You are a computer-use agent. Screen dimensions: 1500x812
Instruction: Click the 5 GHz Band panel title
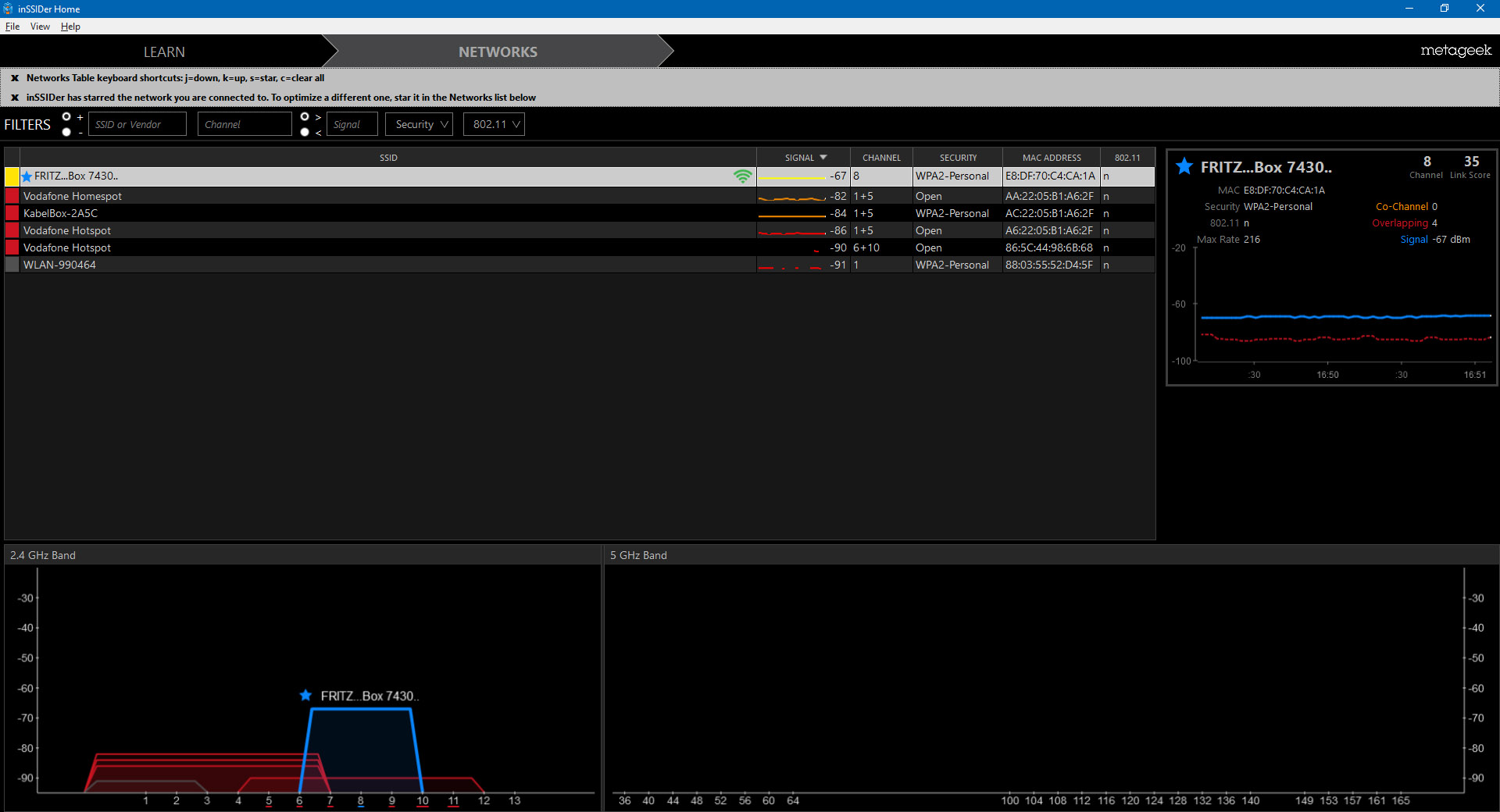(x=638, y=555)
